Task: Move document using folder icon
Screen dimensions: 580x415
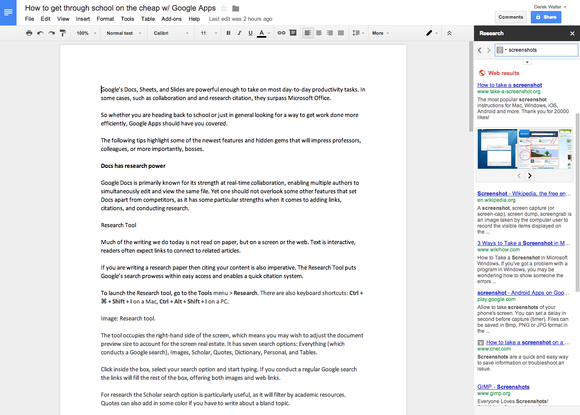Action: (236, 8)
